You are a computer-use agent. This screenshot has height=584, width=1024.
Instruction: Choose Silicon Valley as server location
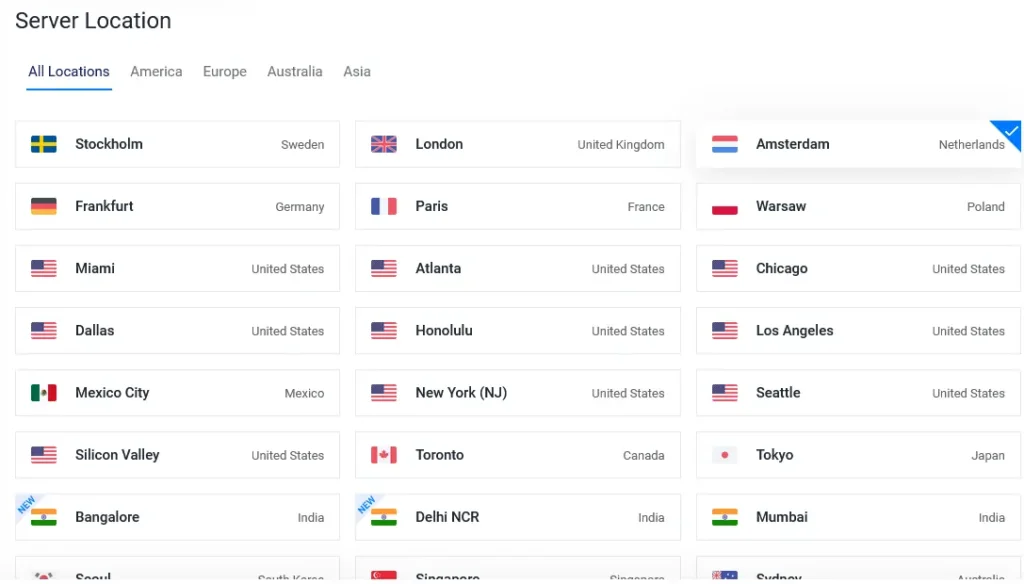pyautogui.click(x=177, y=455)
